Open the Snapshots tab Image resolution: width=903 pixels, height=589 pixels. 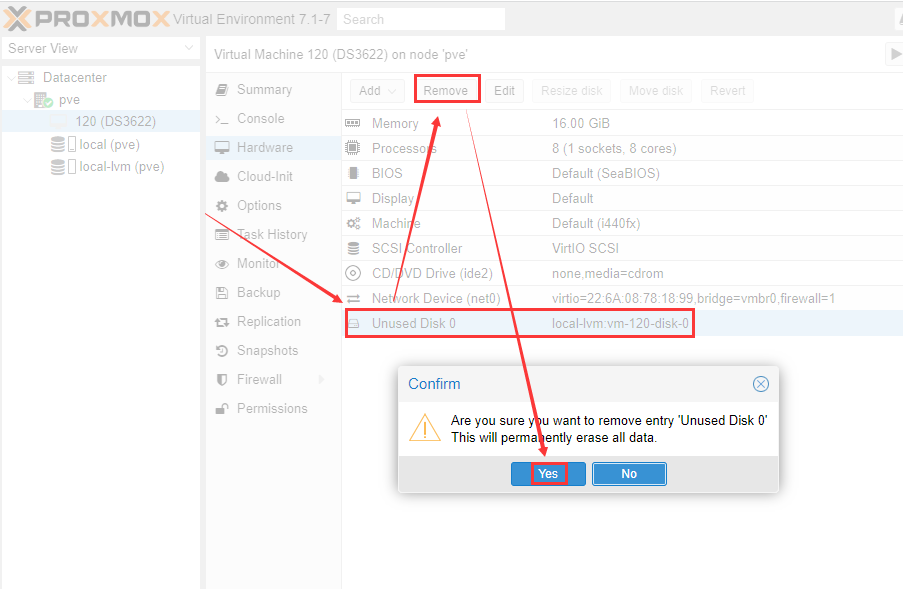274,350
